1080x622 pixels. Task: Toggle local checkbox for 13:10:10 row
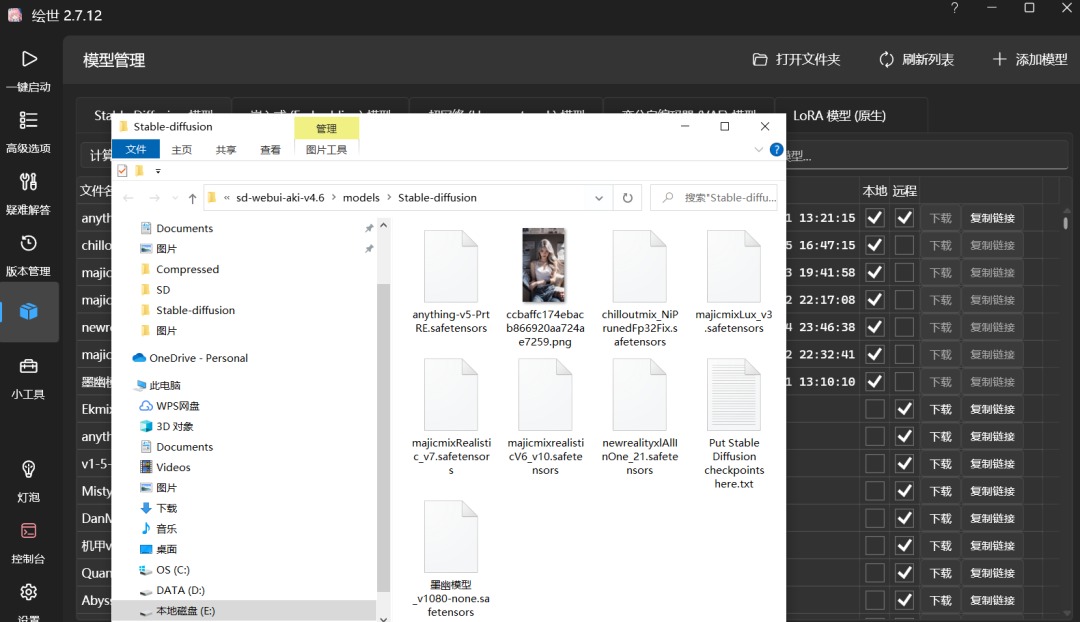pos(875,382)
